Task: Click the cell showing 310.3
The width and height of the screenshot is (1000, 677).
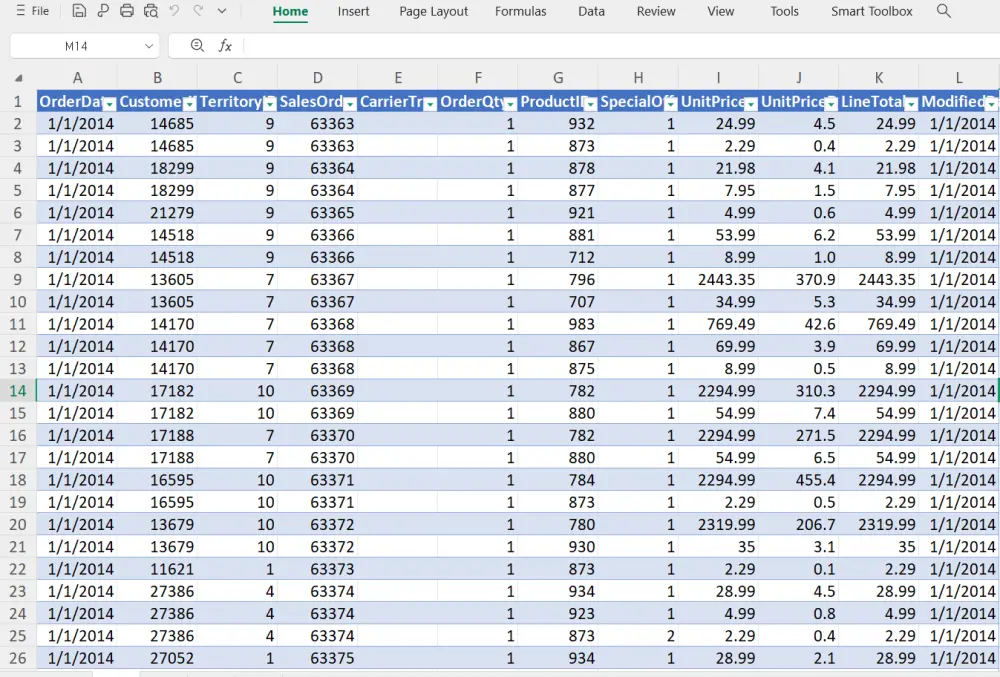Action: click(799, 391)
